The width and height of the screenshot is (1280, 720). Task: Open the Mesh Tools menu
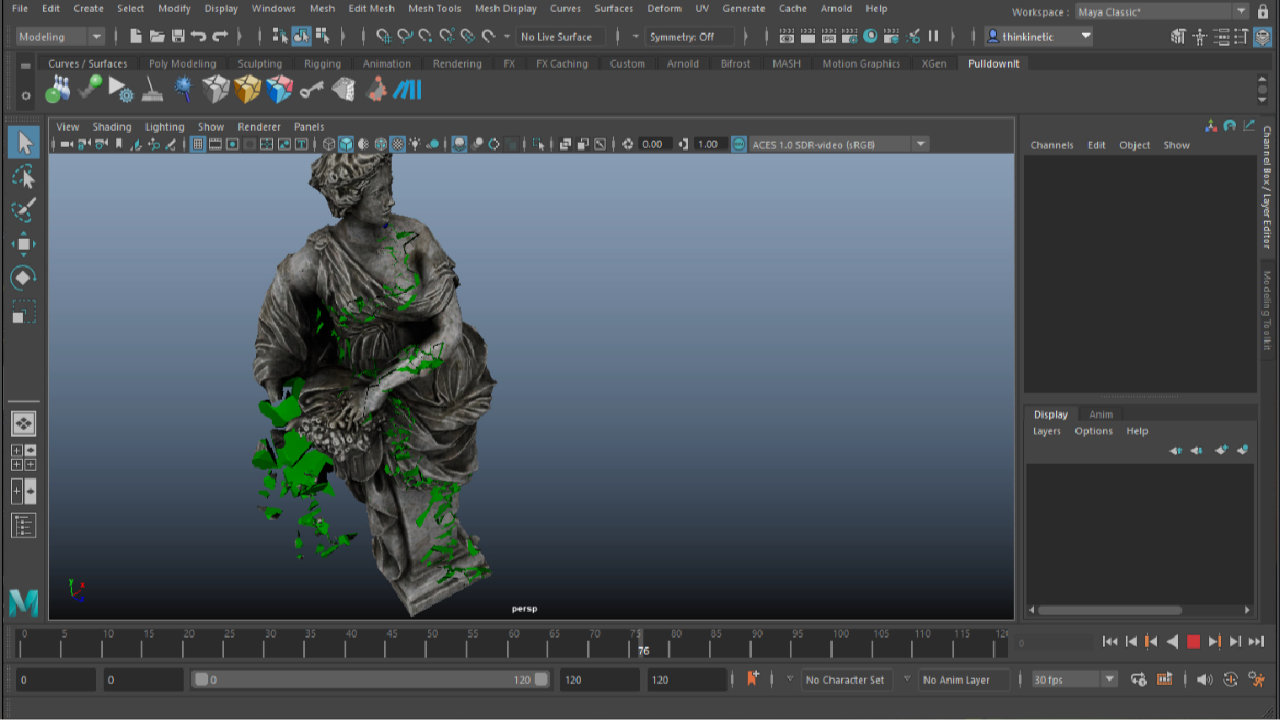click(x=435, y=8)
